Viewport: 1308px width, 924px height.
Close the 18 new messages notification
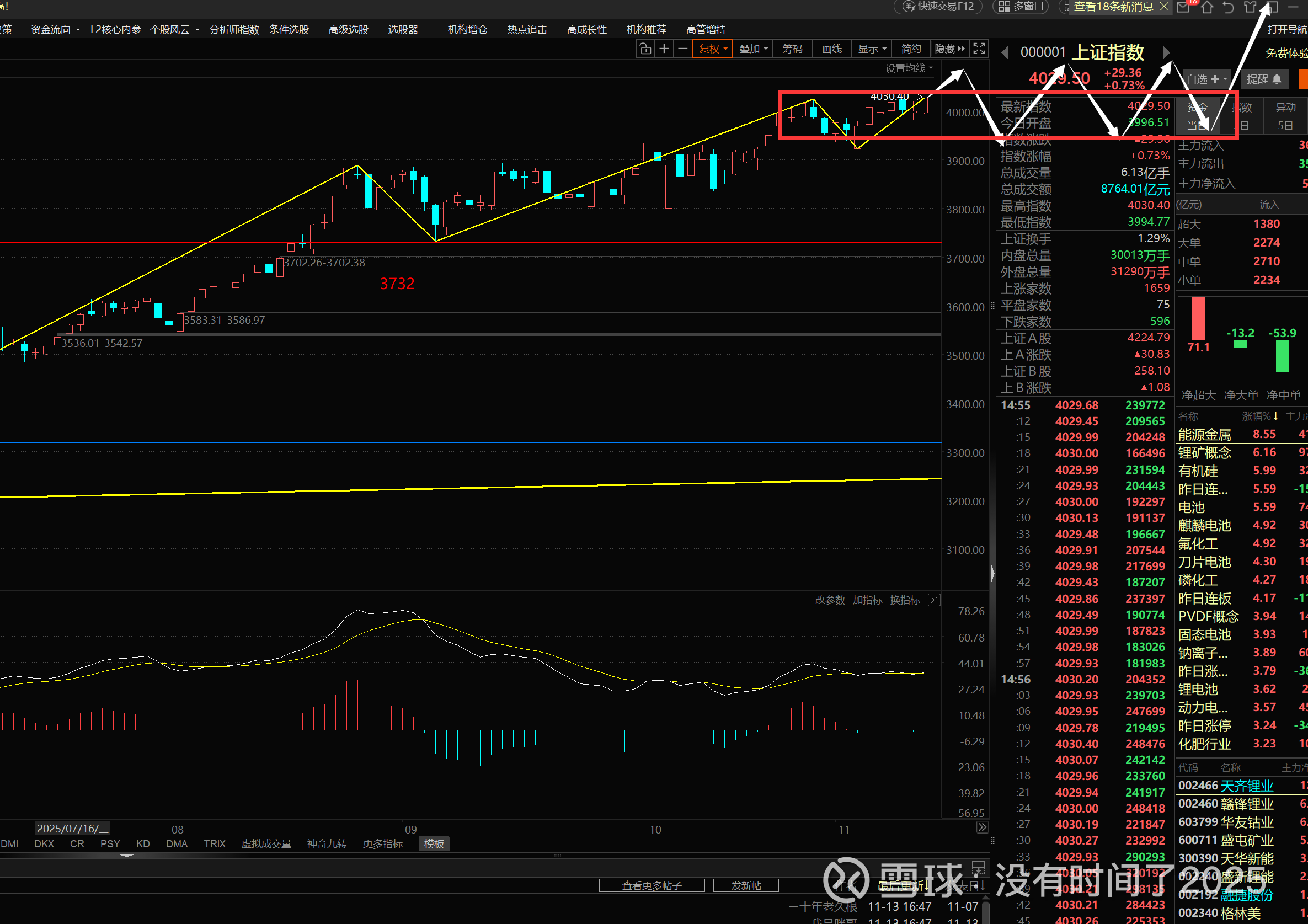(1164, 7)
